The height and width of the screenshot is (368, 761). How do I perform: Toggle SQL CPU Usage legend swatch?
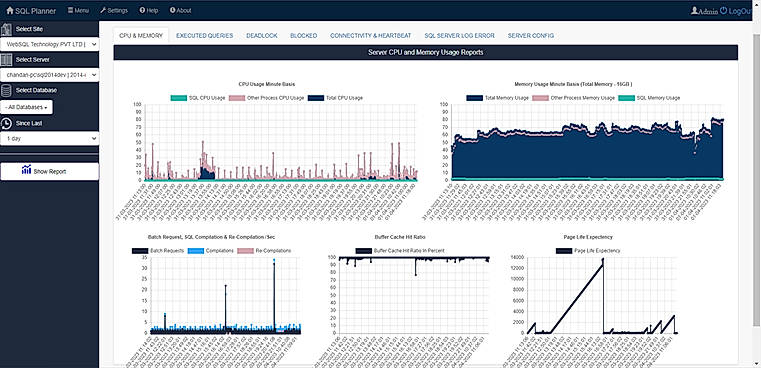(x=179, y=98)
